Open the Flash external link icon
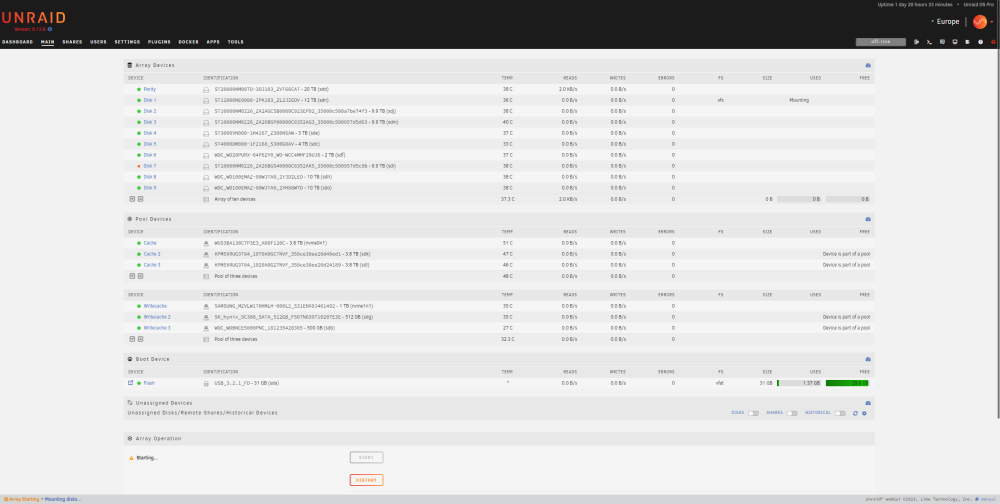The height and width of the screenshot is (504, 1000). pos(131,383)
